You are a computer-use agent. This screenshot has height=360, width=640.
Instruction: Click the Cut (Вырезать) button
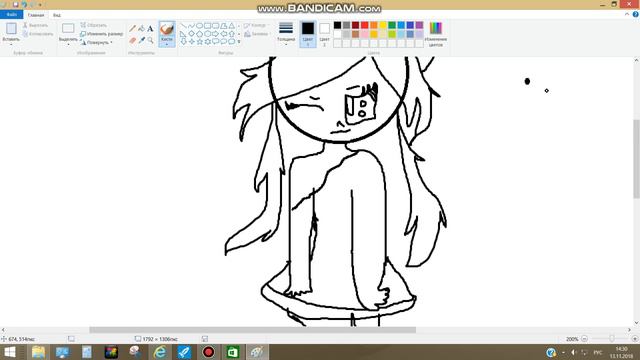click(36, 25)
